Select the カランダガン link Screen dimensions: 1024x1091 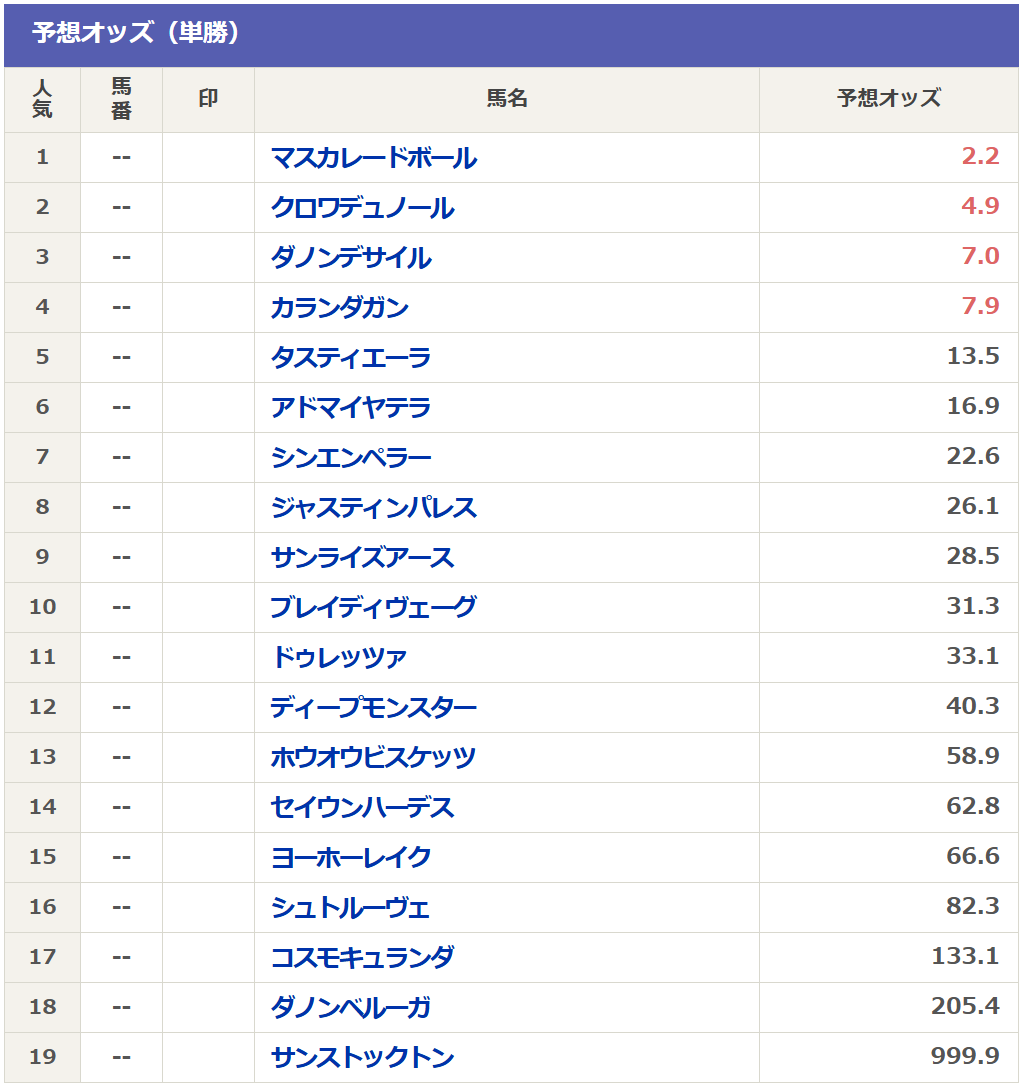pyautogui.click(x=339, y=307)
